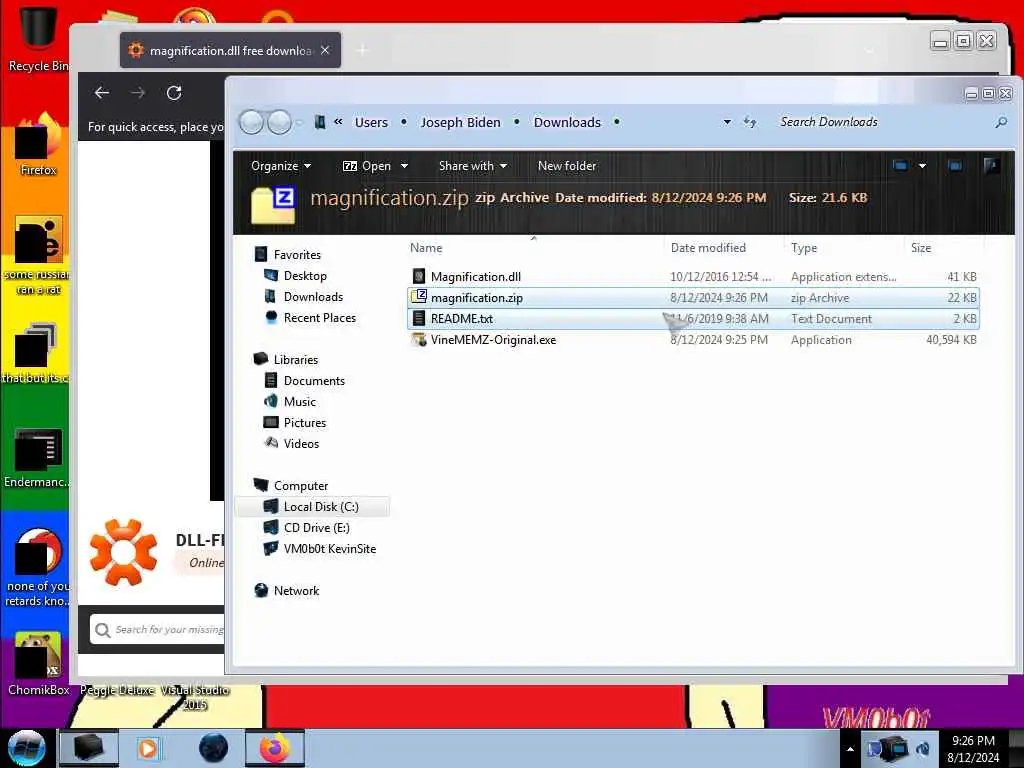Screen dimensions: 1024x768
Task: Go back in the browser window
Action: [101, 93]
